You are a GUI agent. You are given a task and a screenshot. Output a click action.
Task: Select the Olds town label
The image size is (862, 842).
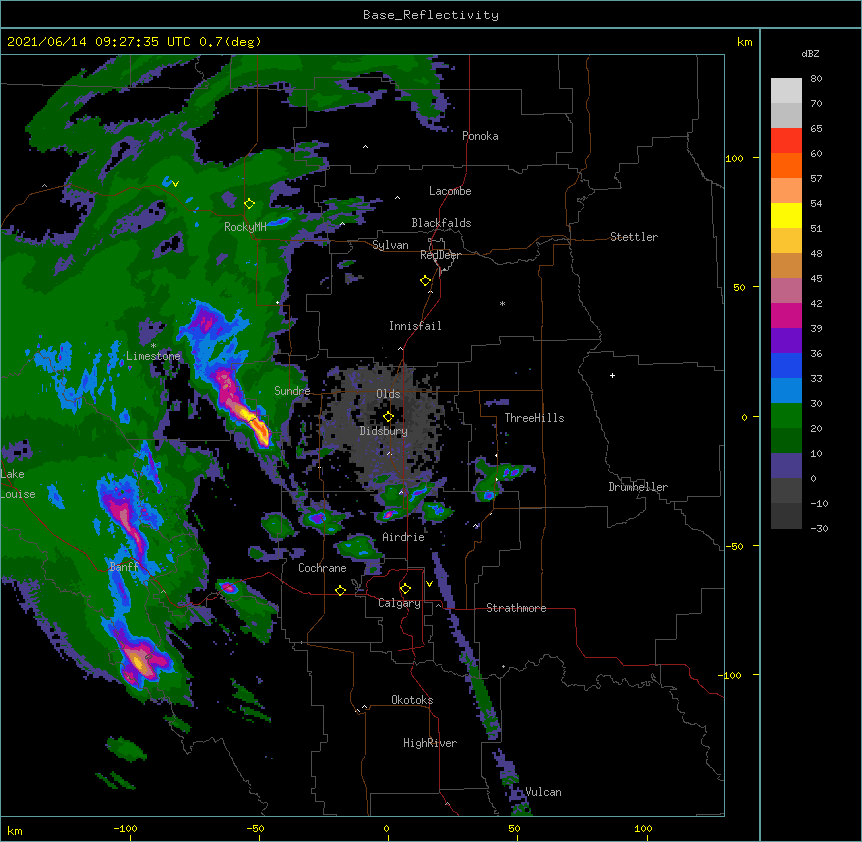pyautogui.click(x=388, y=394)
